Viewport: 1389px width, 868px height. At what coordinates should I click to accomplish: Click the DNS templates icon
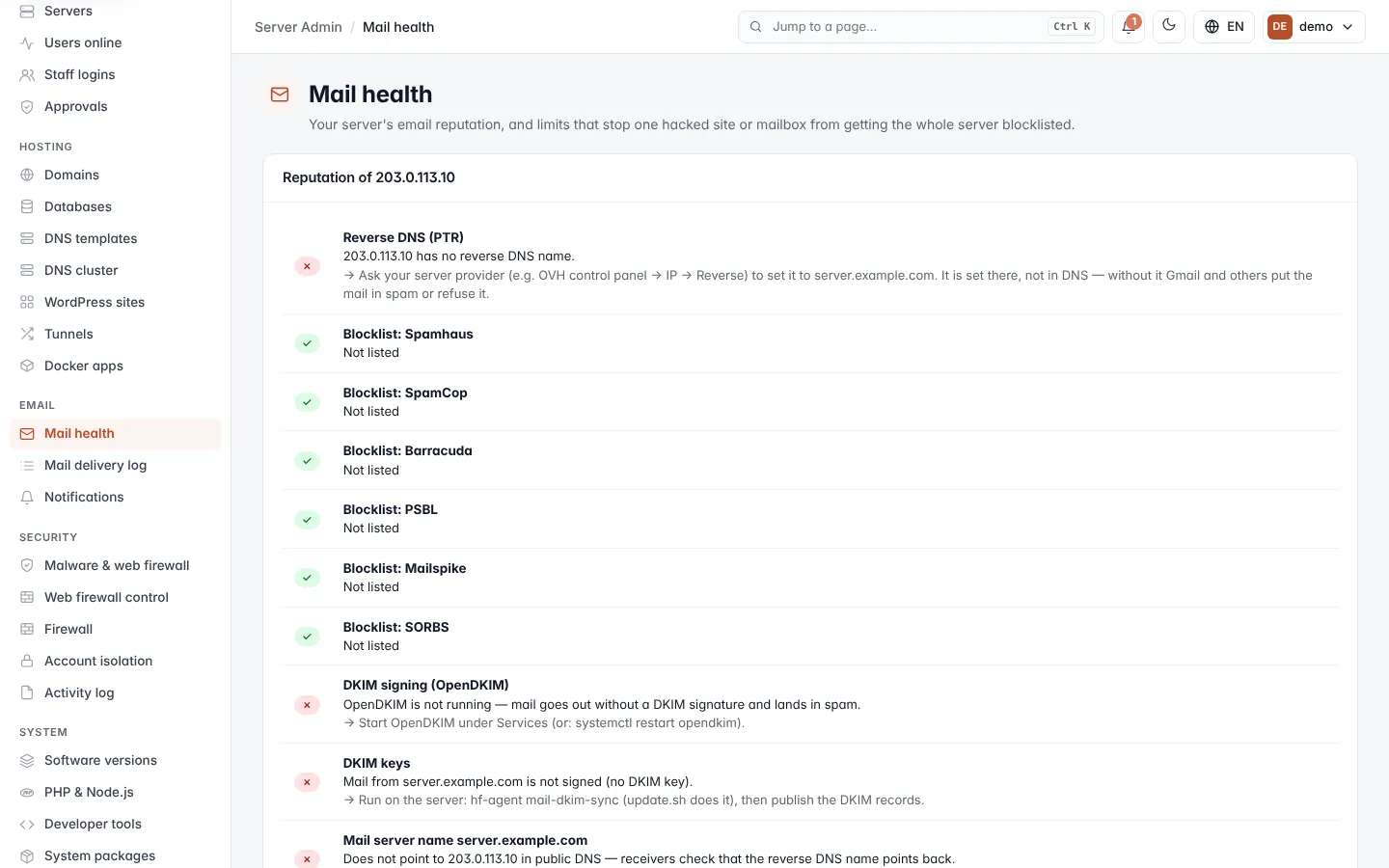[x=27, y=238]
